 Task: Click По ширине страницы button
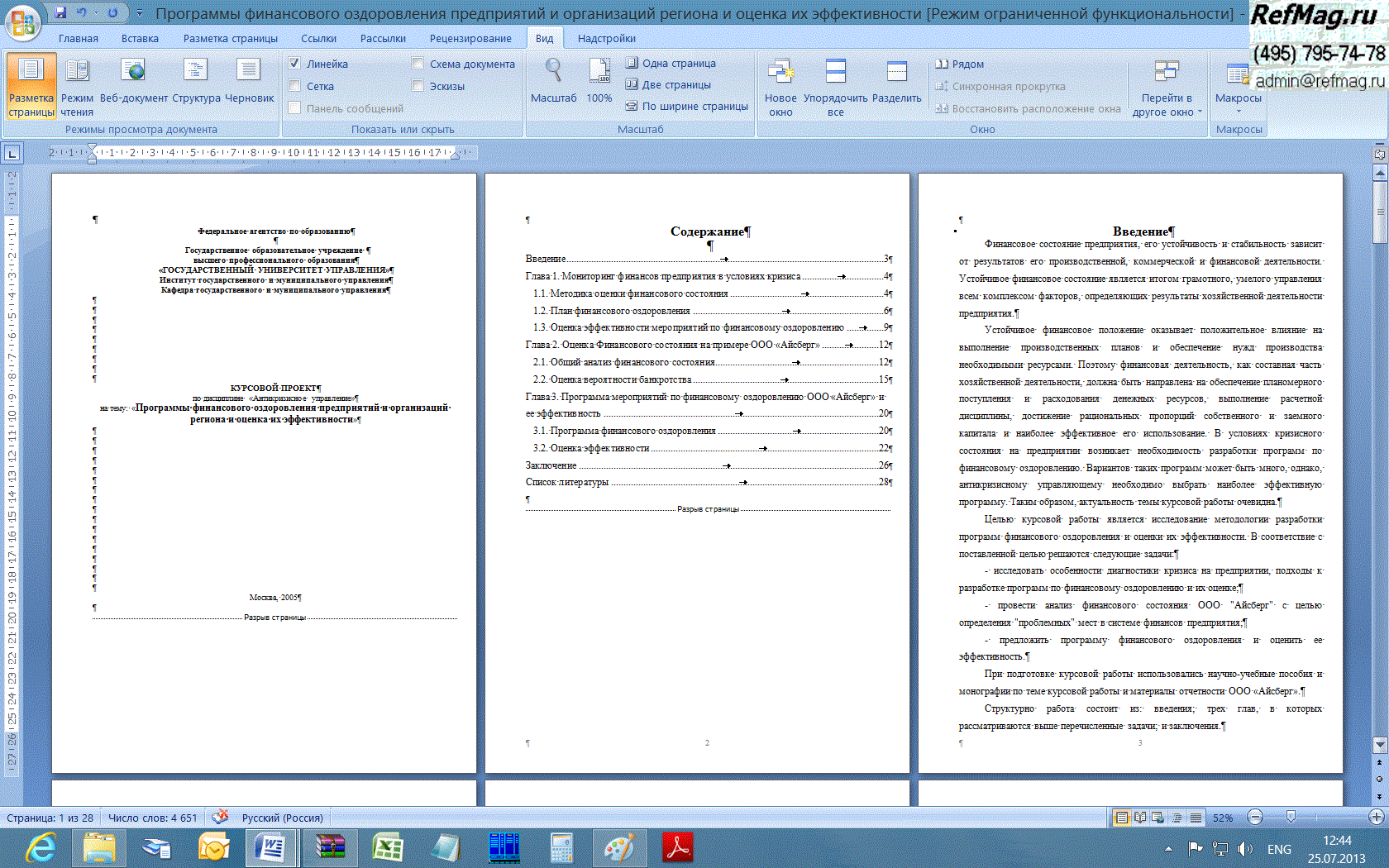(686, 106)
